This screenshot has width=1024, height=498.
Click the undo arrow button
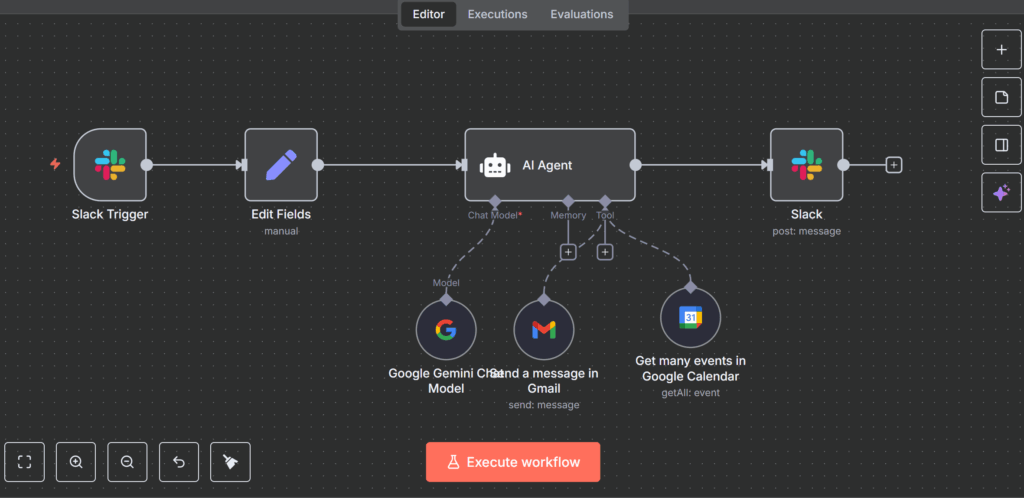pyautogui.click(x=179, y=462)
